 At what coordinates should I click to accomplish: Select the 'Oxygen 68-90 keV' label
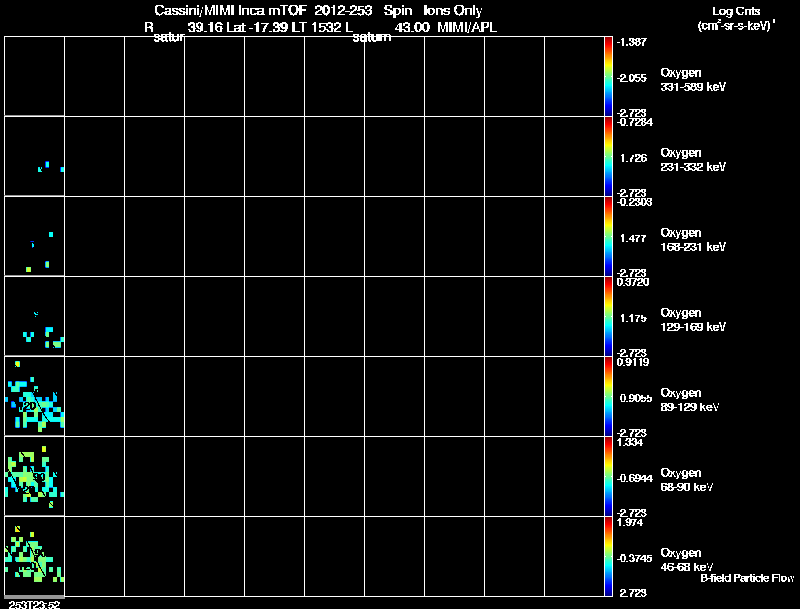(687, 480)
